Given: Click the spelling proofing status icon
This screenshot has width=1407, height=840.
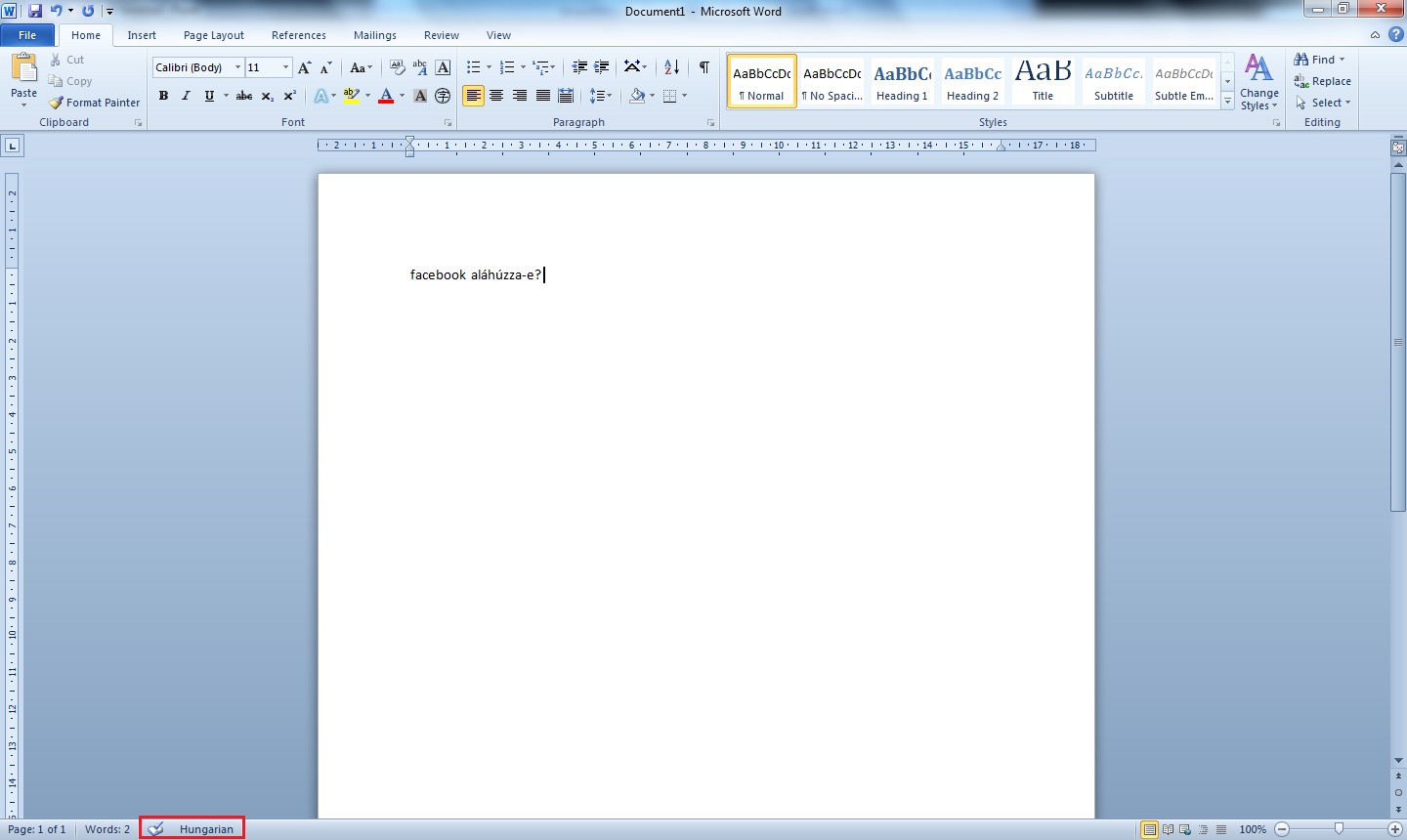Looking at the screenshot, I should pyautogui.click(x=156, y=829).
